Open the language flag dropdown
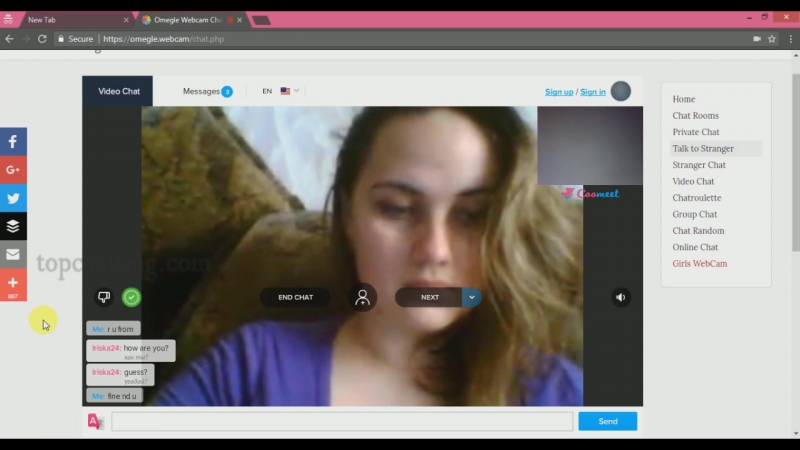 point(290,91)
